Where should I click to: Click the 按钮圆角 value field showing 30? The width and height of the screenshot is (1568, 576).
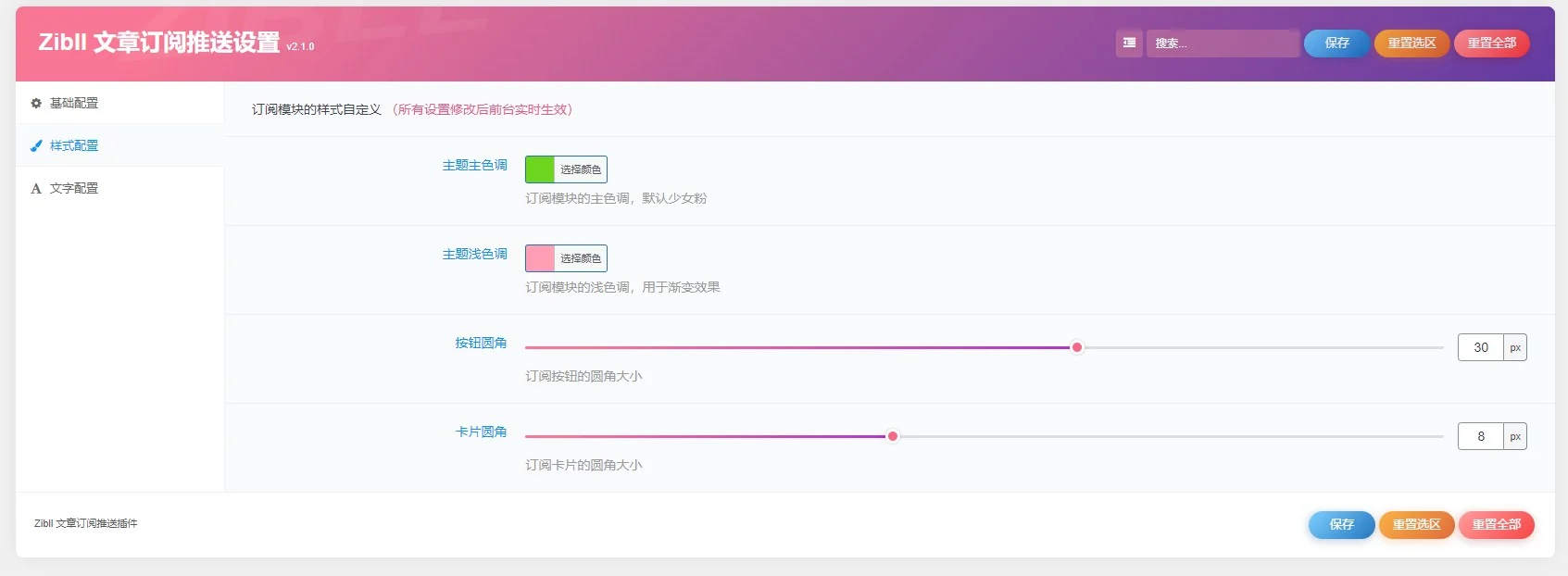click(x=1480, y=347)
